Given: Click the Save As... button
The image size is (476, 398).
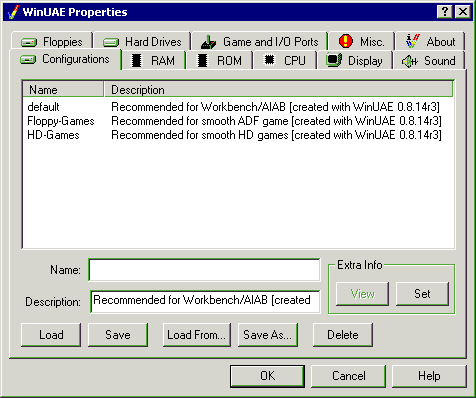Looking at the screenshot, I should point(268,335).
